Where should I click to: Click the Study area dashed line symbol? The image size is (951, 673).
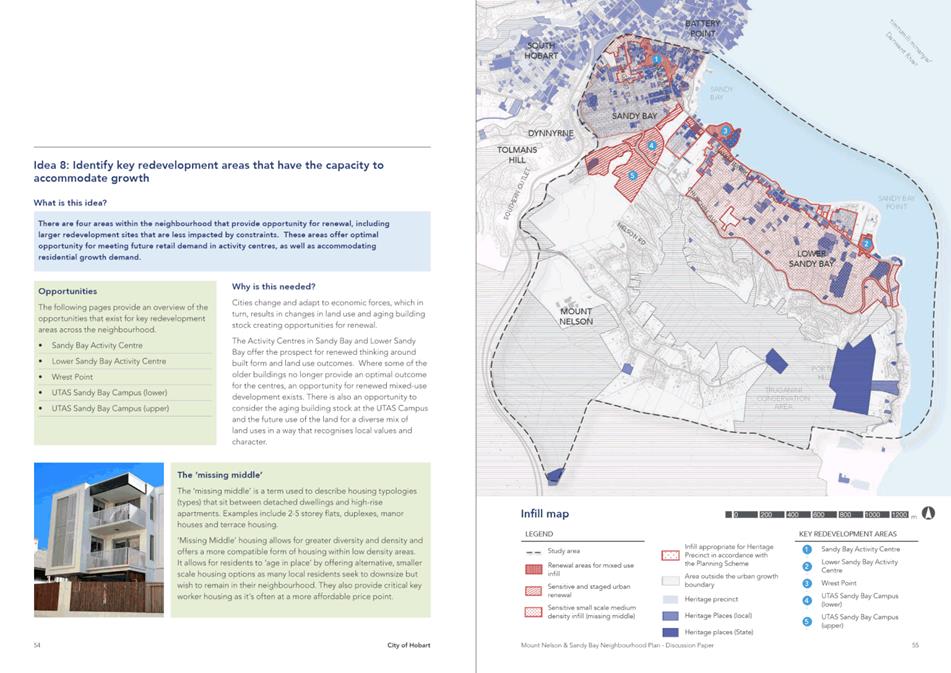coord(533,552)
